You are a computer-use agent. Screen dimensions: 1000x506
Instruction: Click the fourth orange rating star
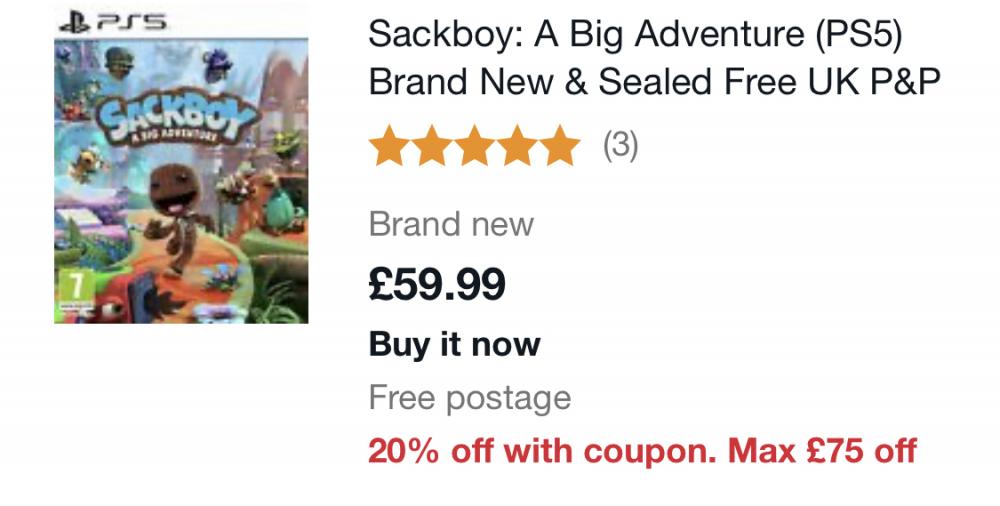pyautogui.click(x=516, y=147)
